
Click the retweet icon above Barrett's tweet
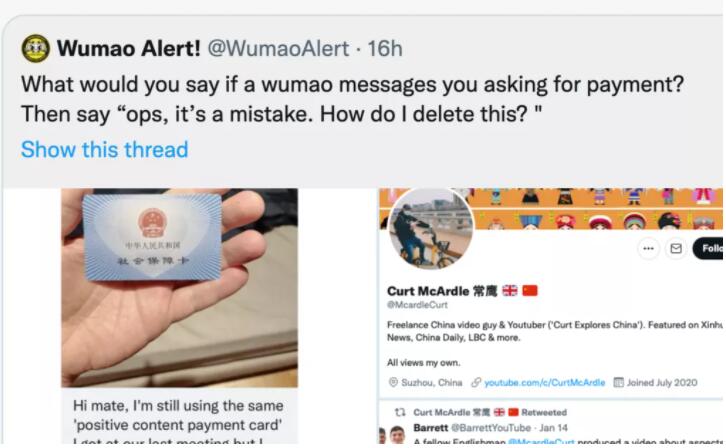pyautogui.click(x=400, y=412)
